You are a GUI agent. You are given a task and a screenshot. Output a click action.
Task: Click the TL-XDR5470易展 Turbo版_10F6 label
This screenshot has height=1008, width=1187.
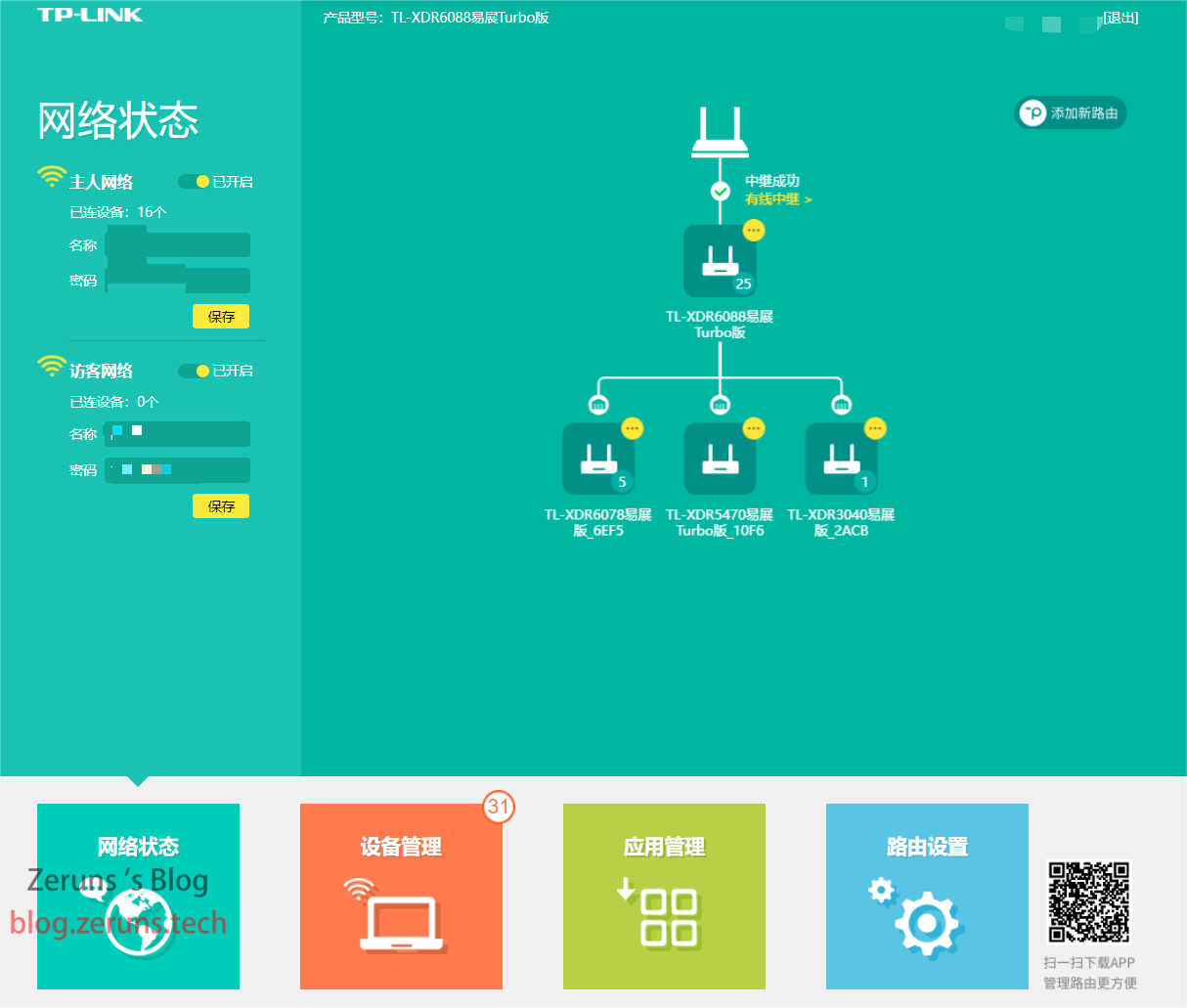click(x=720, y=523)
